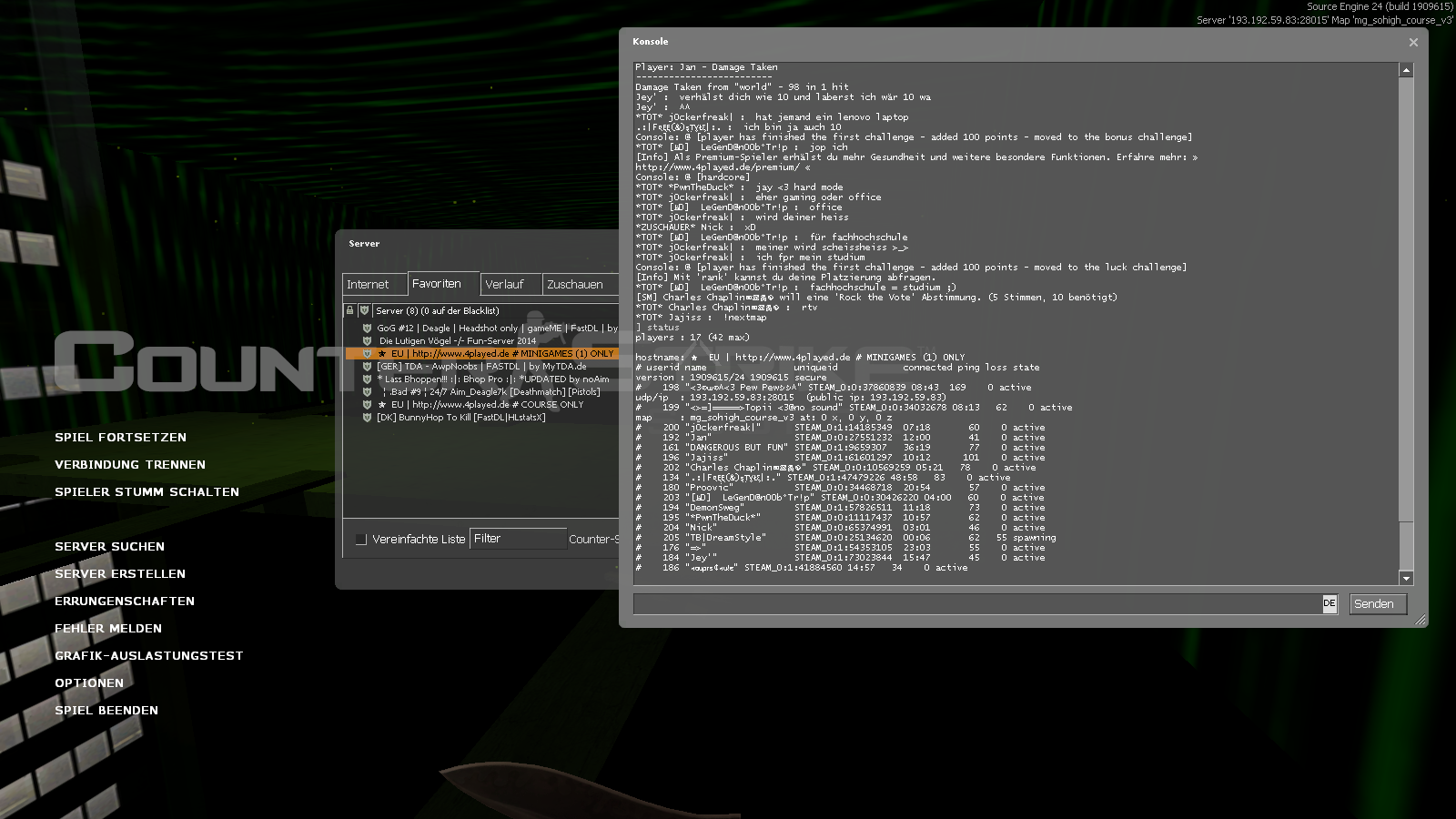Start the GRAFIK-AUSLASTUNGSTEST
Viewport: 1456px width, 819px height.
pos(148,656)
